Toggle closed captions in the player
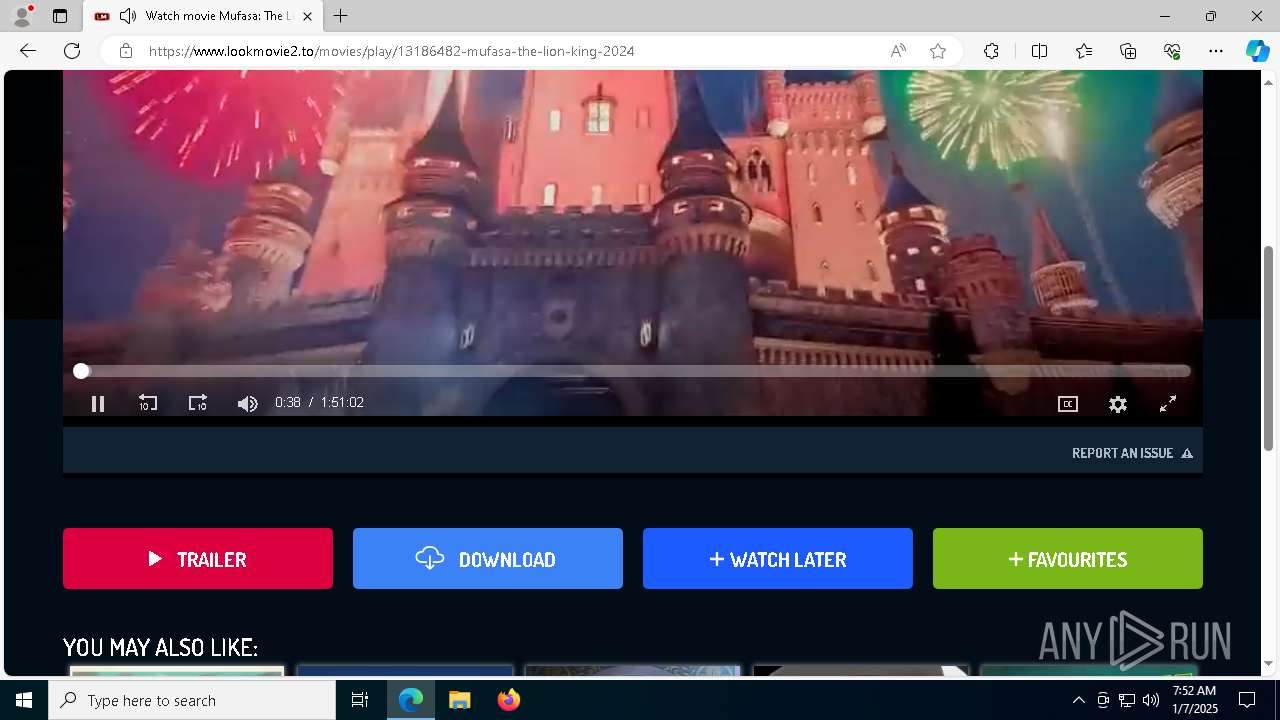The width and height of the screenshot is (1280, 720). [x=1068, y=404]
